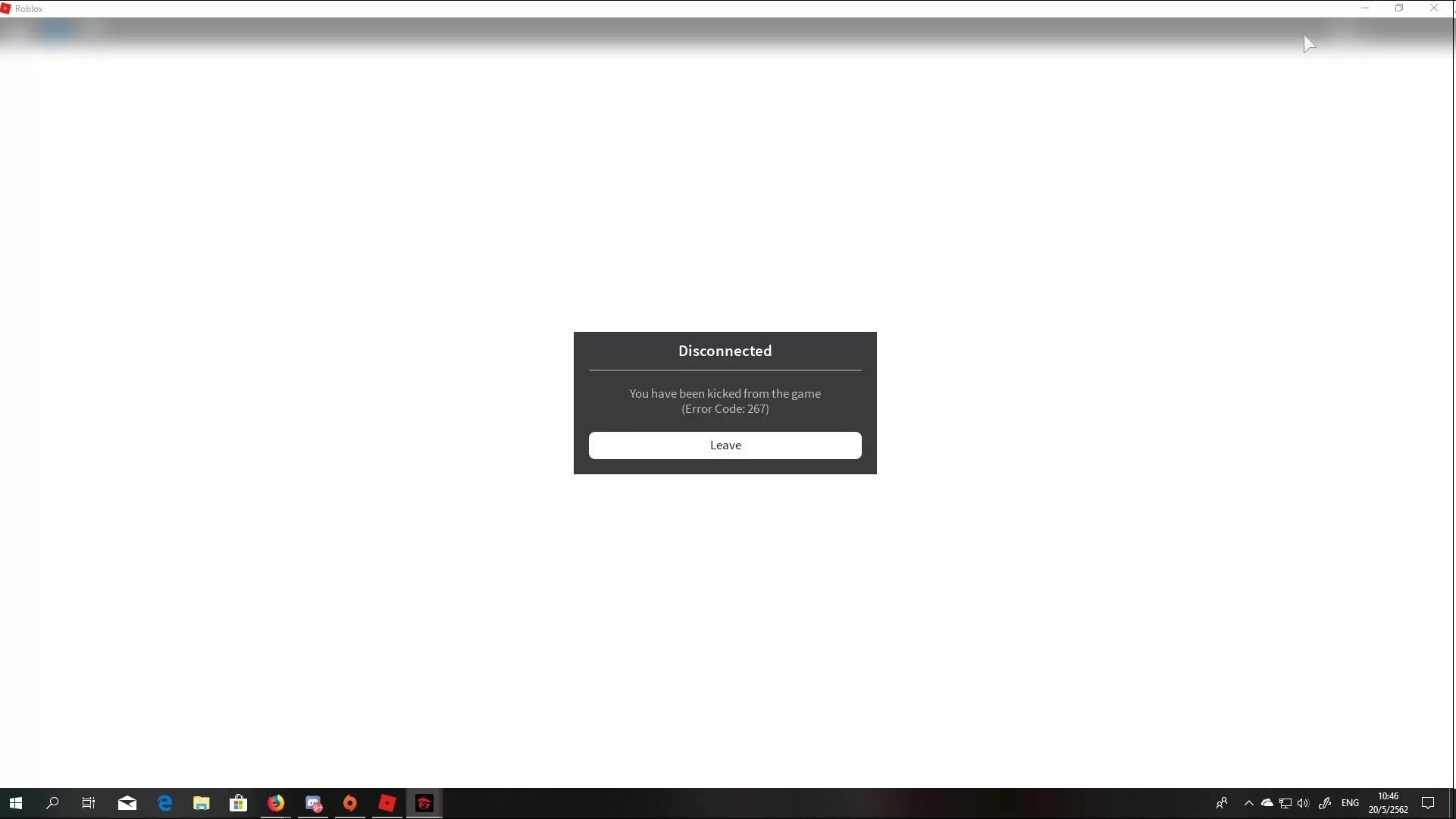
Task: Select the Microsoft Store taskbar icon
Action: pos(238,803)
